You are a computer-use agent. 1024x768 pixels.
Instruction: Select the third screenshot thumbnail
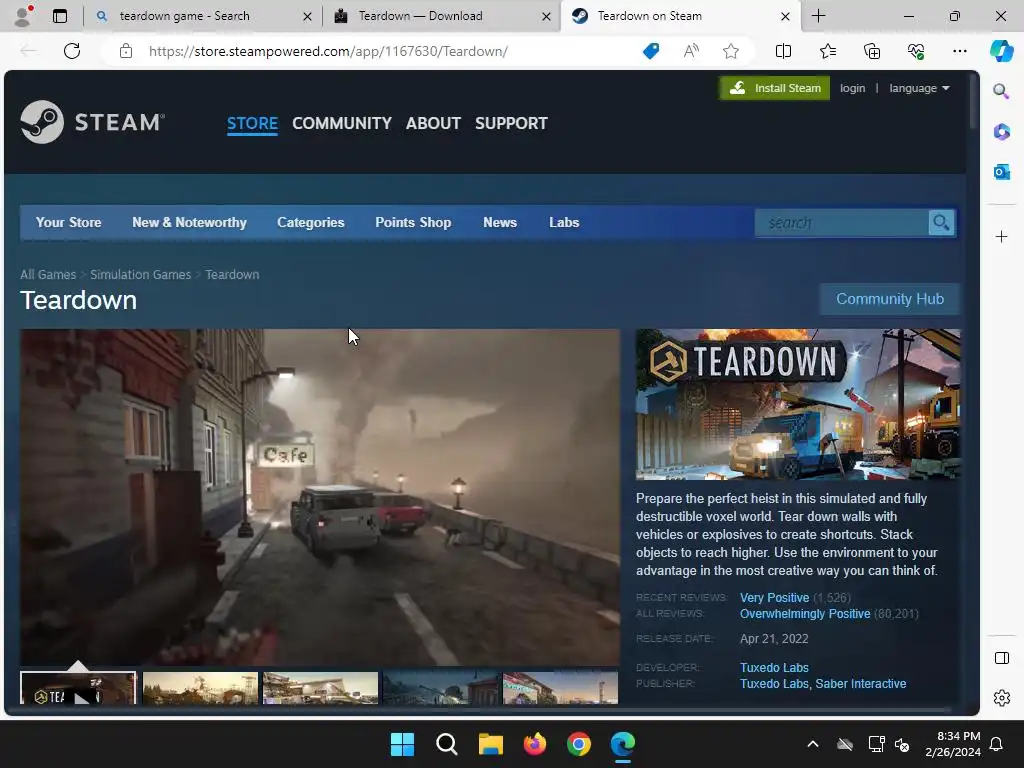pos(321,688)
